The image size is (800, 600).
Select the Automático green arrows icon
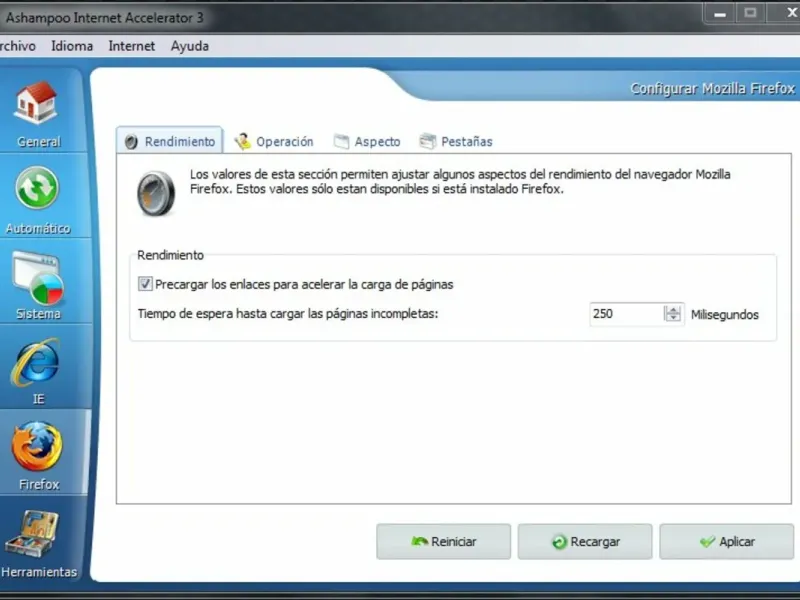36,188
